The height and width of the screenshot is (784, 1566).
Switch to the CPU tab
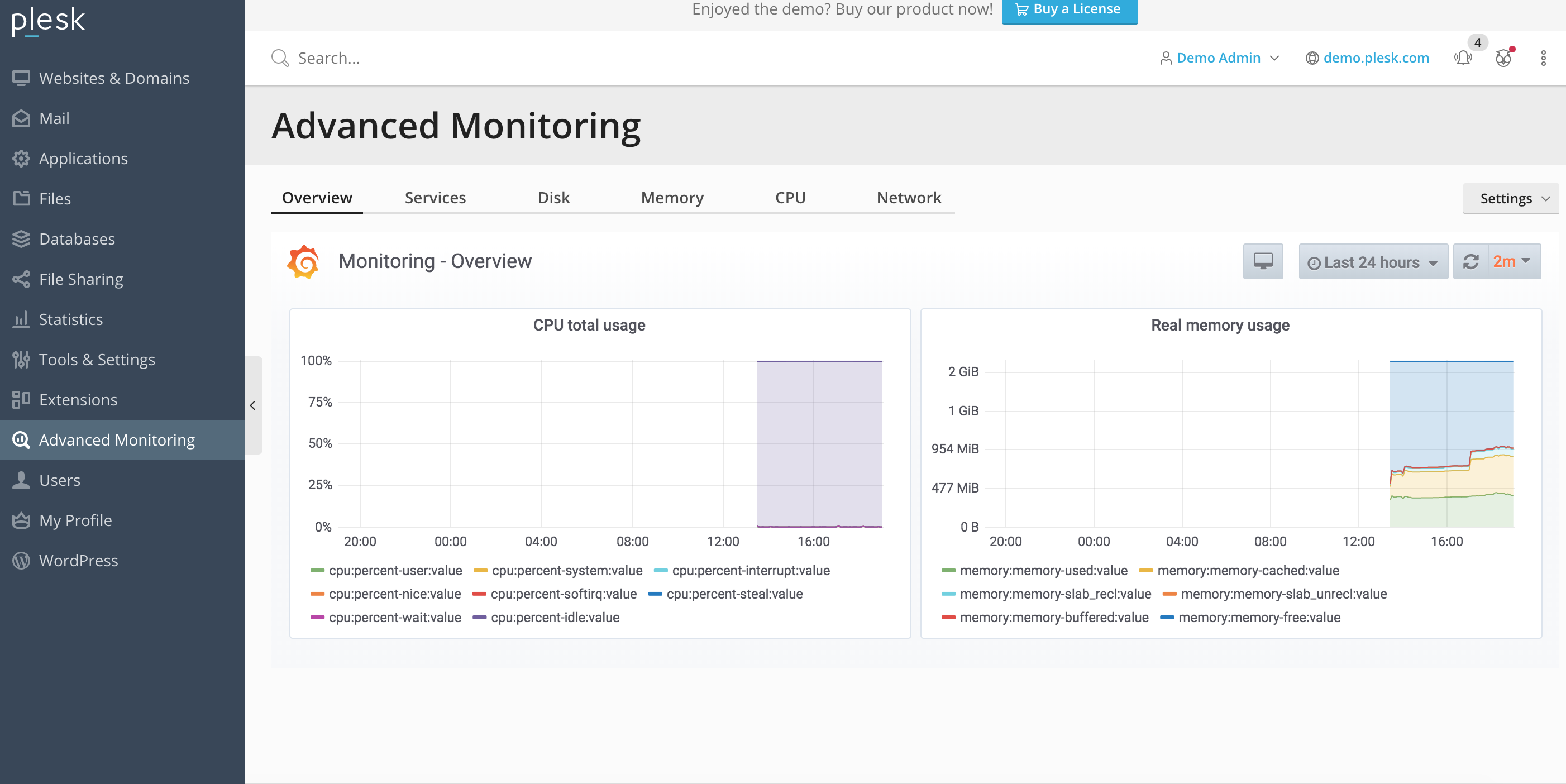[790, 198]
